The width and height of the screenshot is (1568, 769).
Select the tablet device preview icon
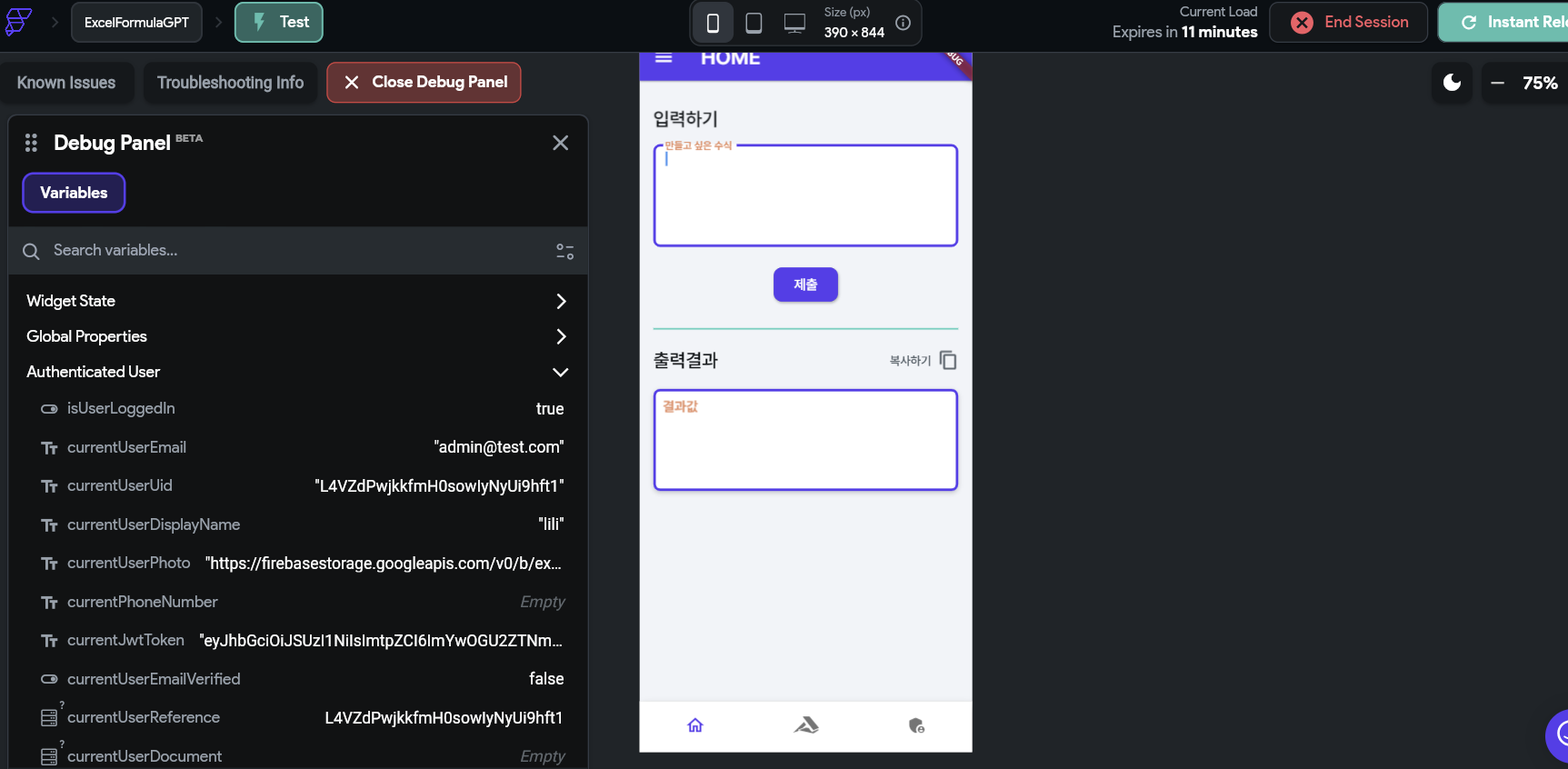pyautogui.click(x=754, y=23)
